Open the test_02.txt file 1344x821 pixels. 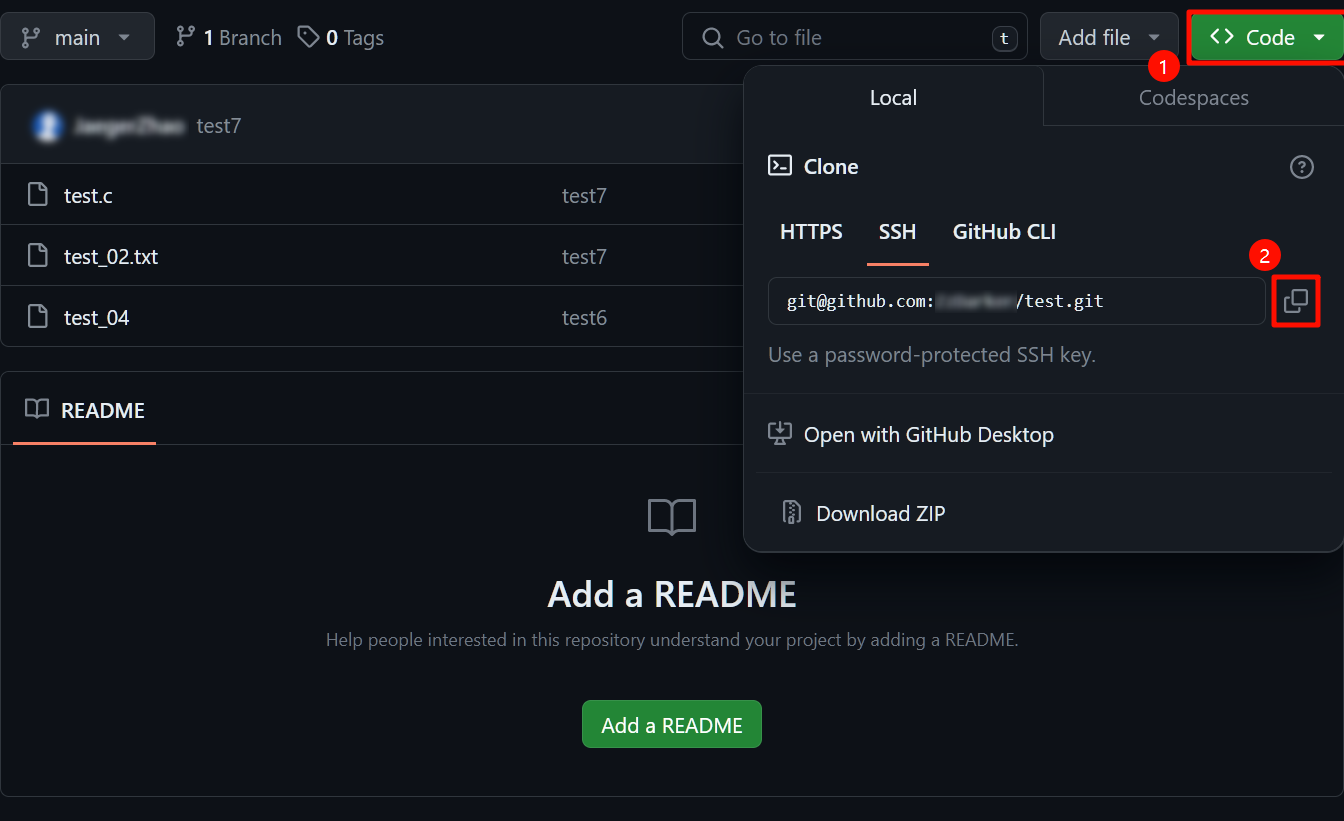[x=111, y=257]
